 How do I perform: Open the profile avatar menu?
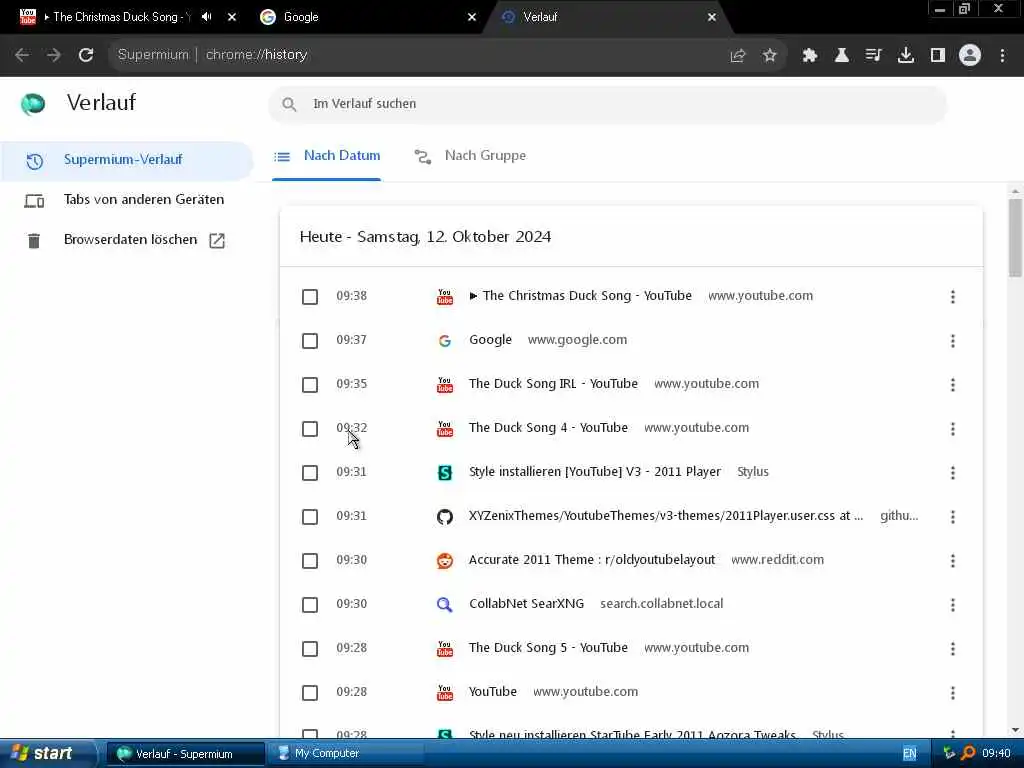(x=970, y=56)
